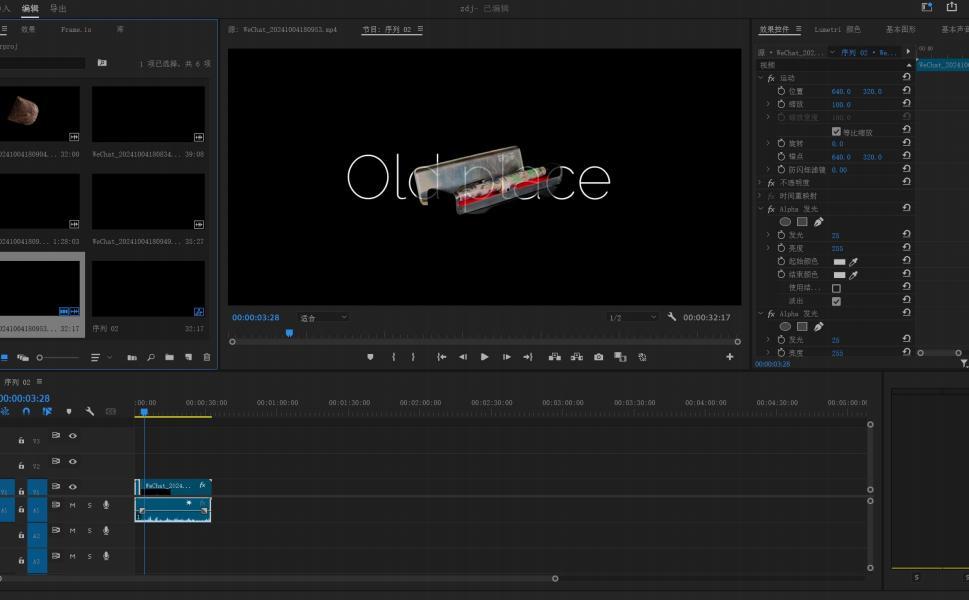Open the Frame.io panel tab
Screen dimensions: 969x600
(x=76, y=29)
